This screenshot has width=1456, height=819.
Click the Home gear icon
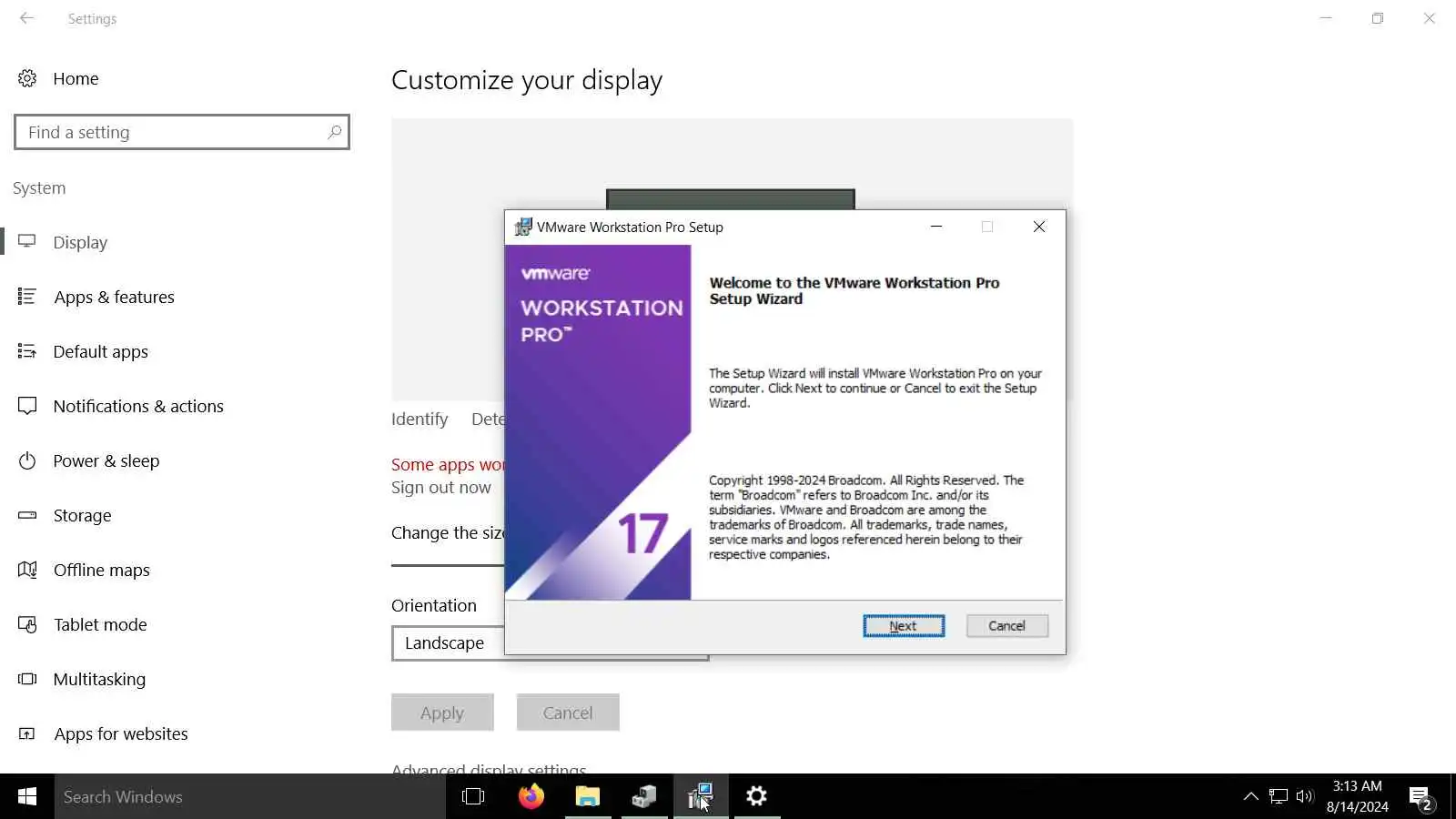click(27, 79)
